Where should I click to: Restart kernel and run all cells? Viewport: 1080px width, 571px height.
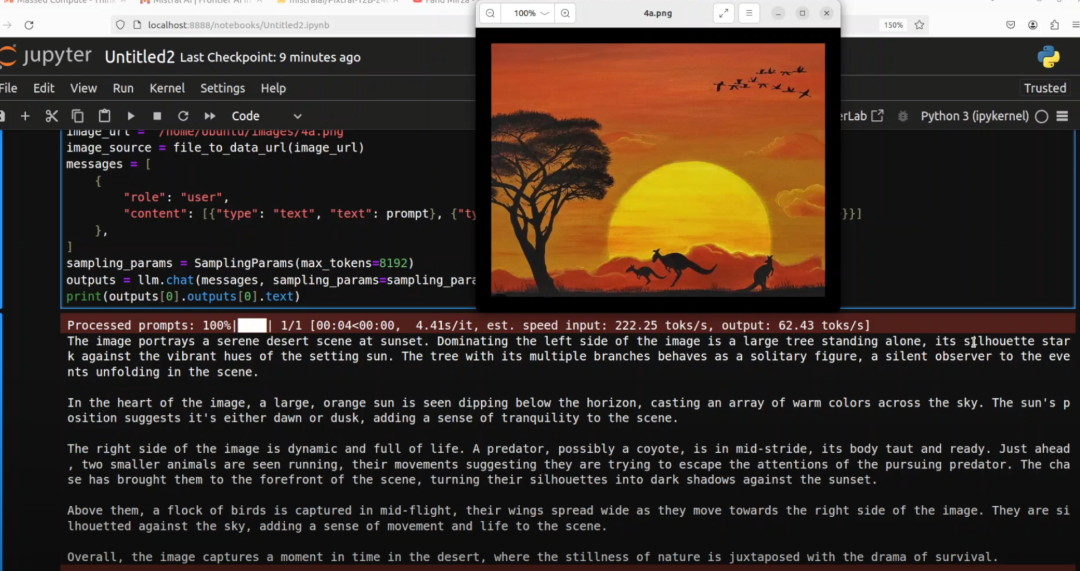(210, 116)
